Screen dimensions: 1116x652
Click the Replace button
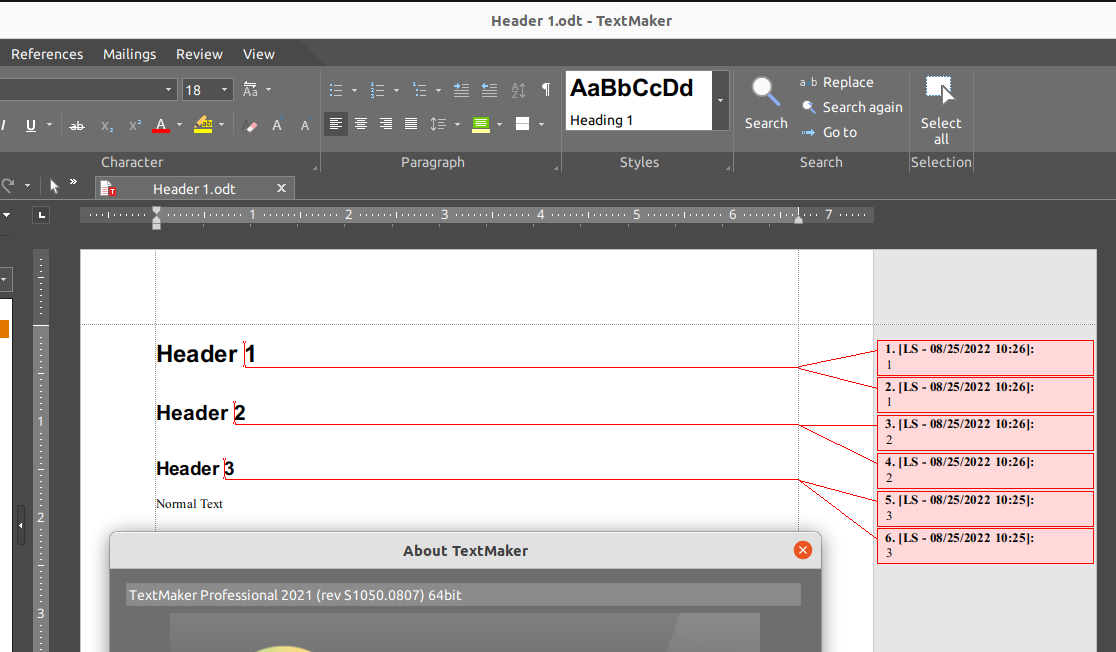pos(837,82)
